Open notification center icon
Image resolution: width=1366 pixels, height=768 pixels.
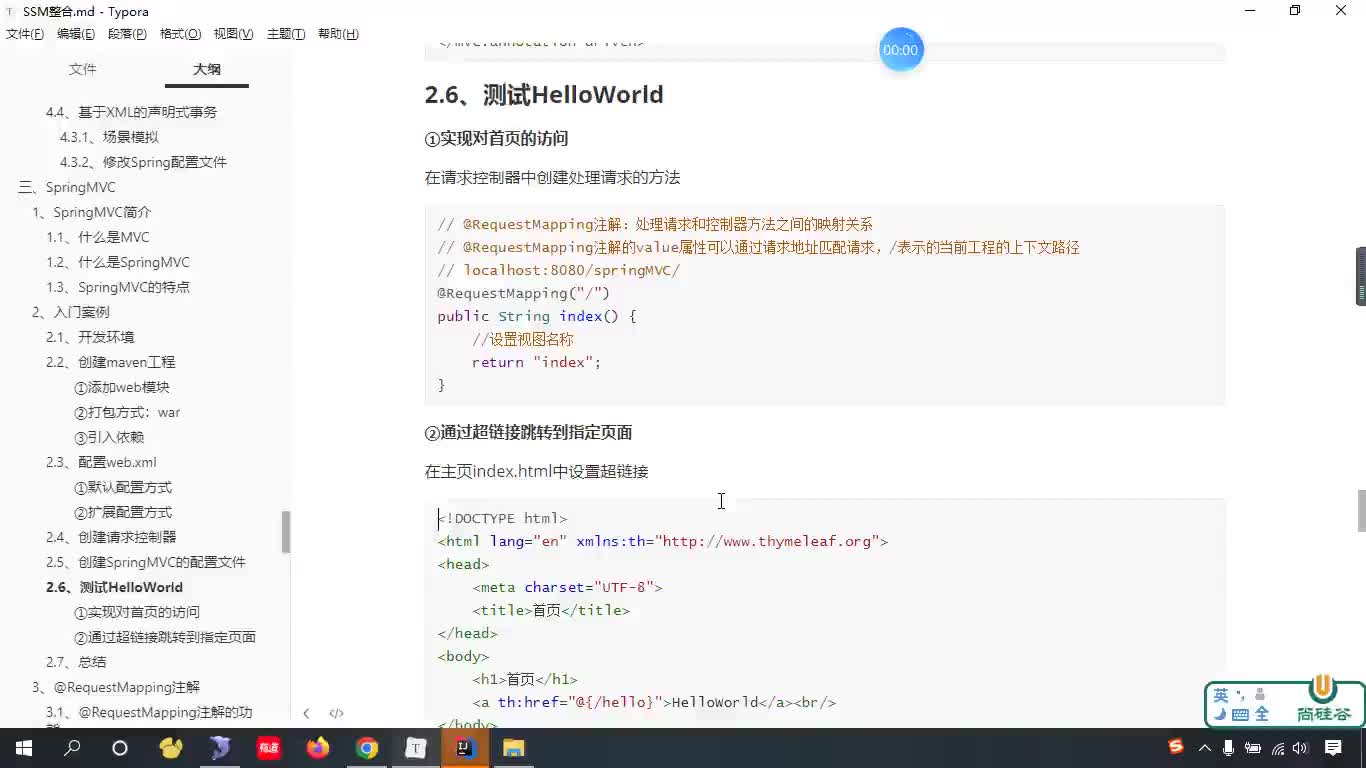[1333, 748]
